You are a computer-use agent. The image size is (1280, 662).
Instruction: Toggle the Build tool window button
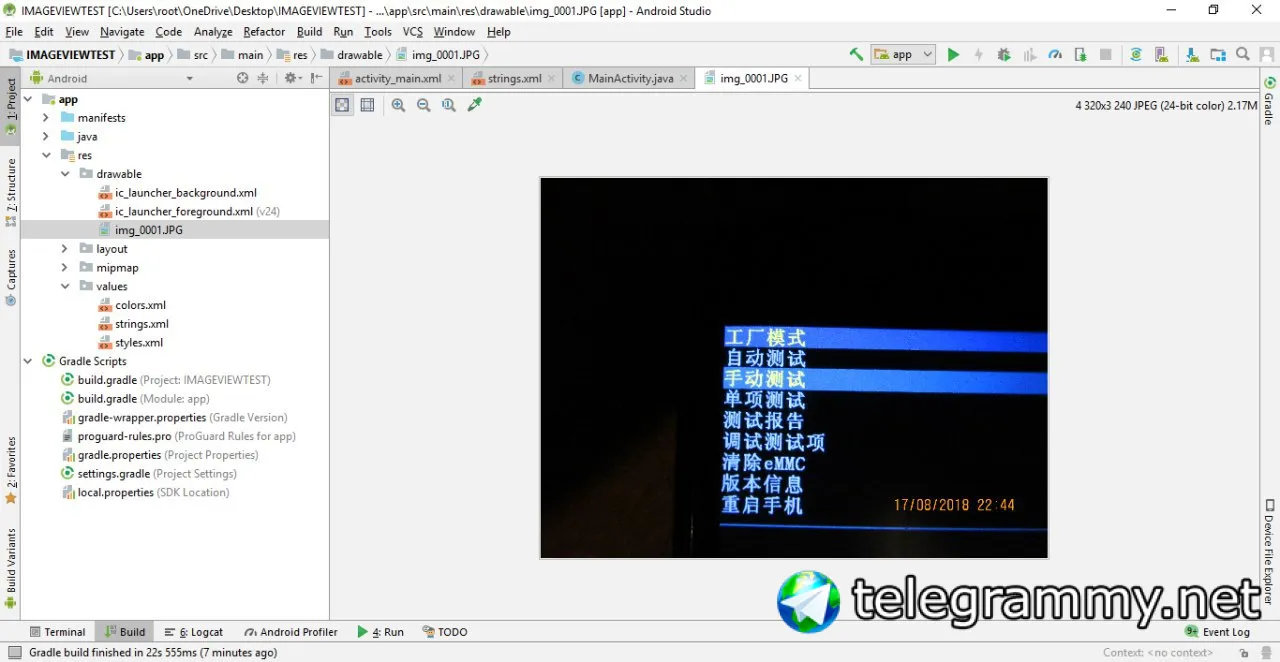[125, 632]
